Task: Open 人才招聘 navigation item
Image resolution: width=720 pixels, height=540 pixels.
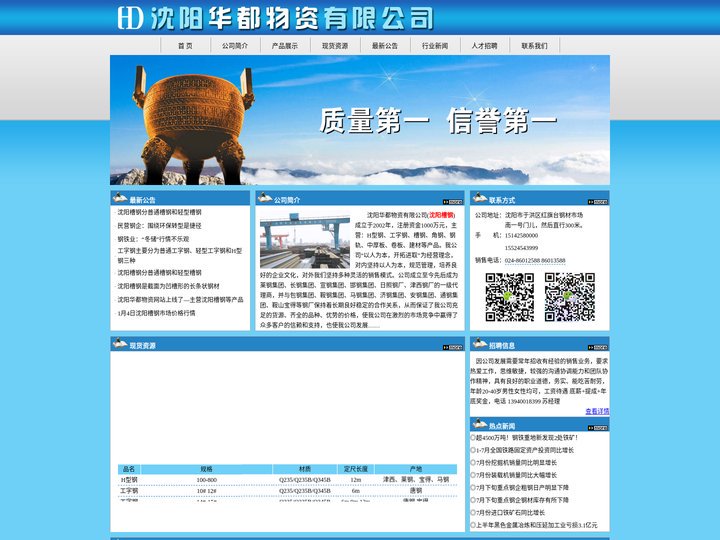Action: [484, 46]
